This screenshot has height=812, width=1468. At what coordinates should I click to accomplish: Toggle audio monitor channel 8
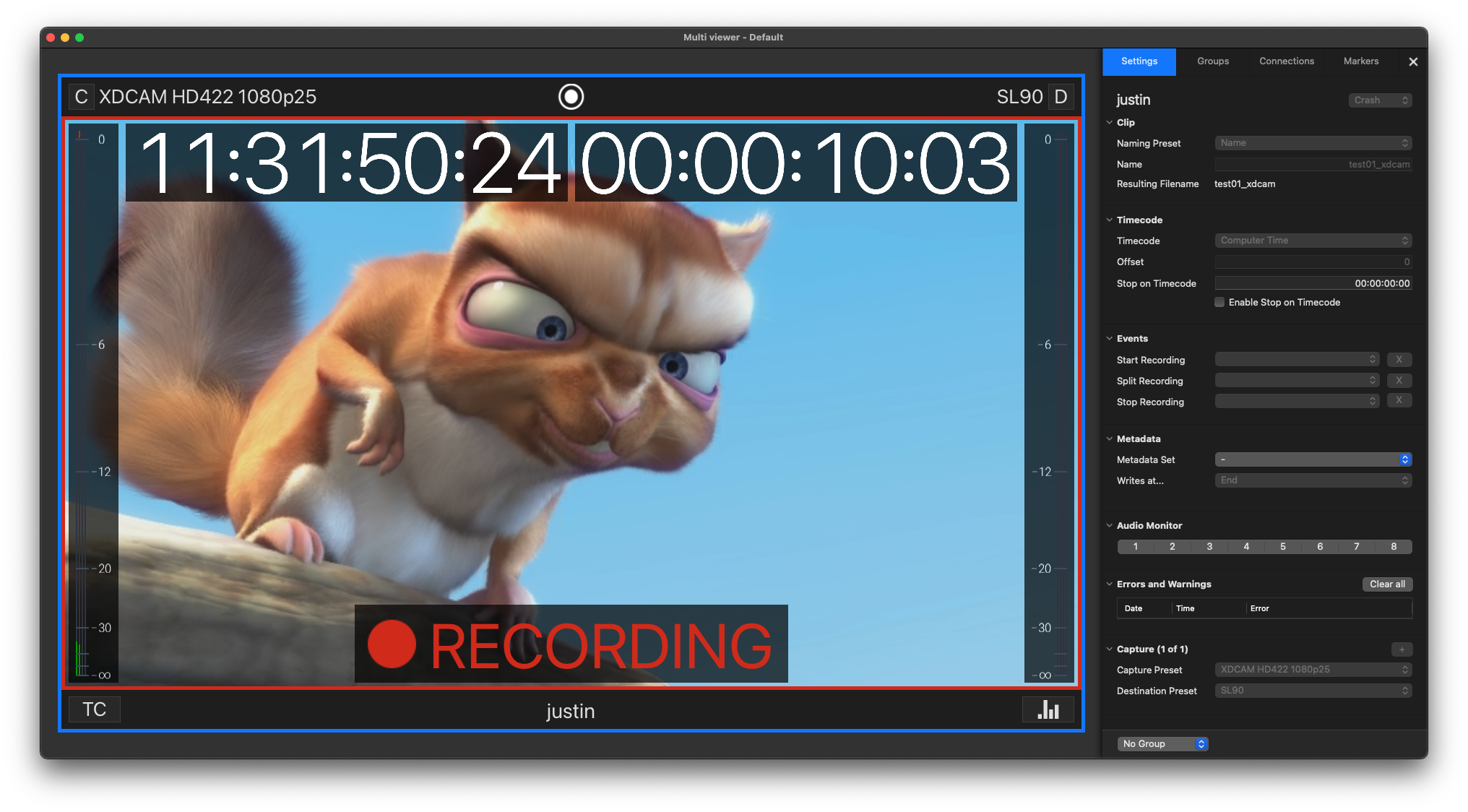[x=1394, y=547]
